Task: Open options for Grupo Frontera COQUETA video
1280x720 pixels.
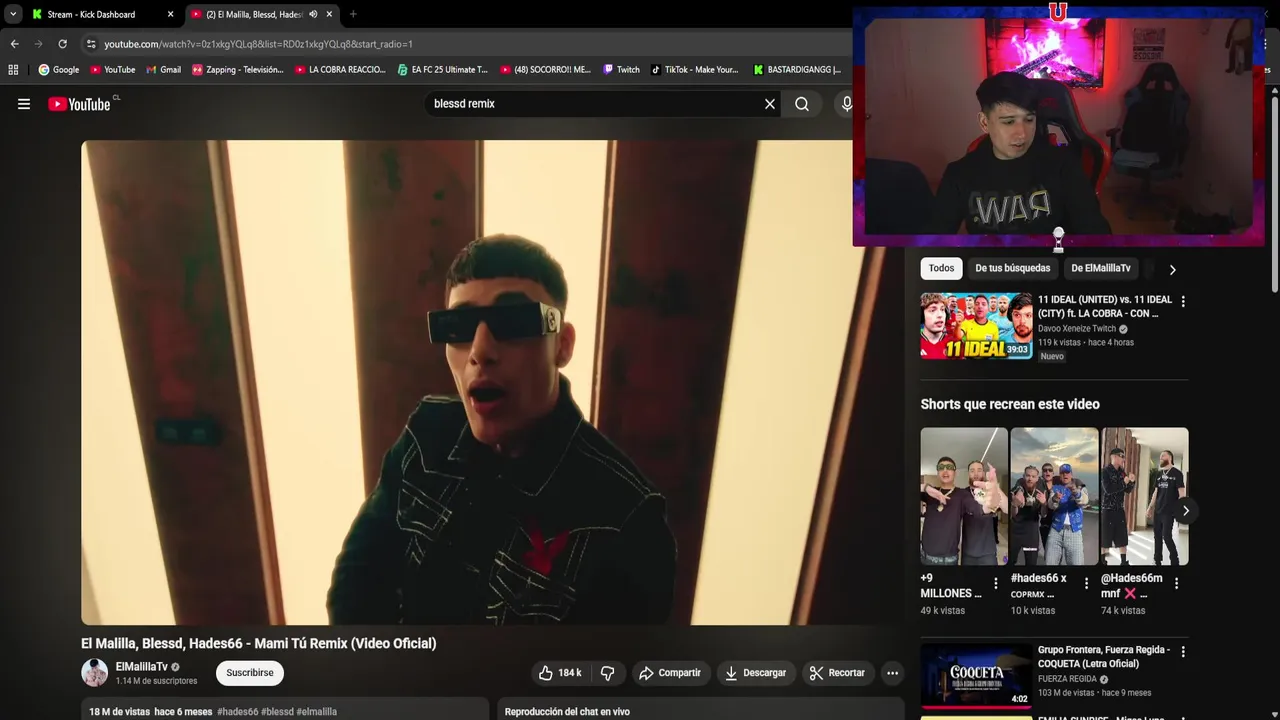Action: pyautogui.click(x=1183, y=651)
